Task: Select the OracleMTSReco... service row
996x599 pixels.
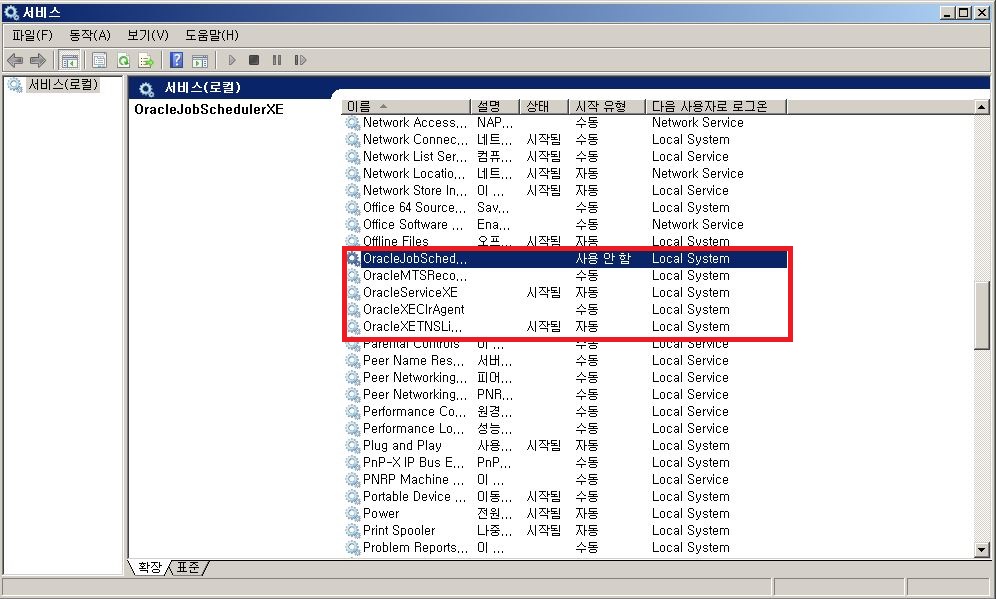Action: point(565,276)
